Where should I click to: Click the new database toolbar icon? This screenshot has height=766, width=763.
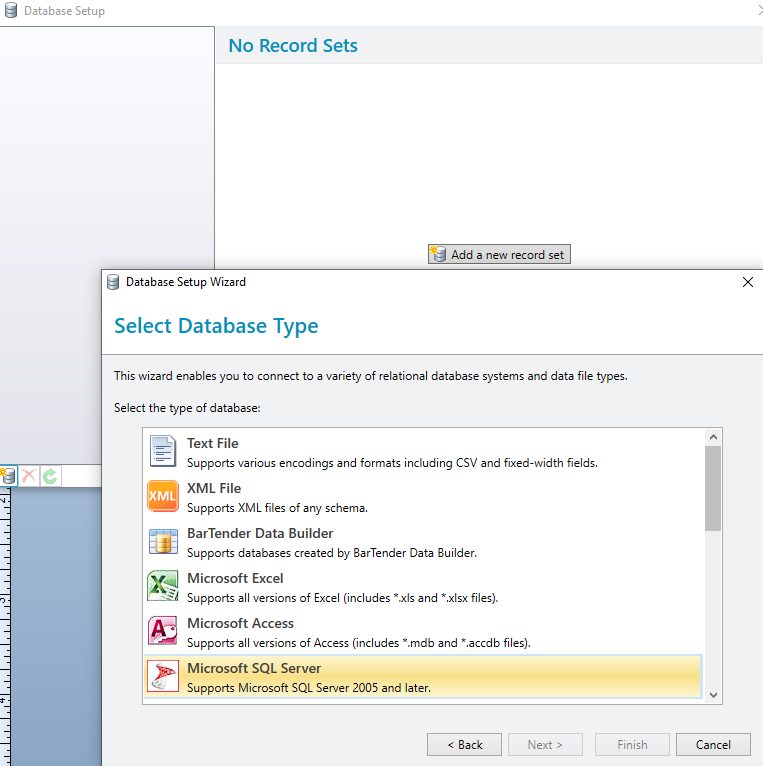(8, 476)
